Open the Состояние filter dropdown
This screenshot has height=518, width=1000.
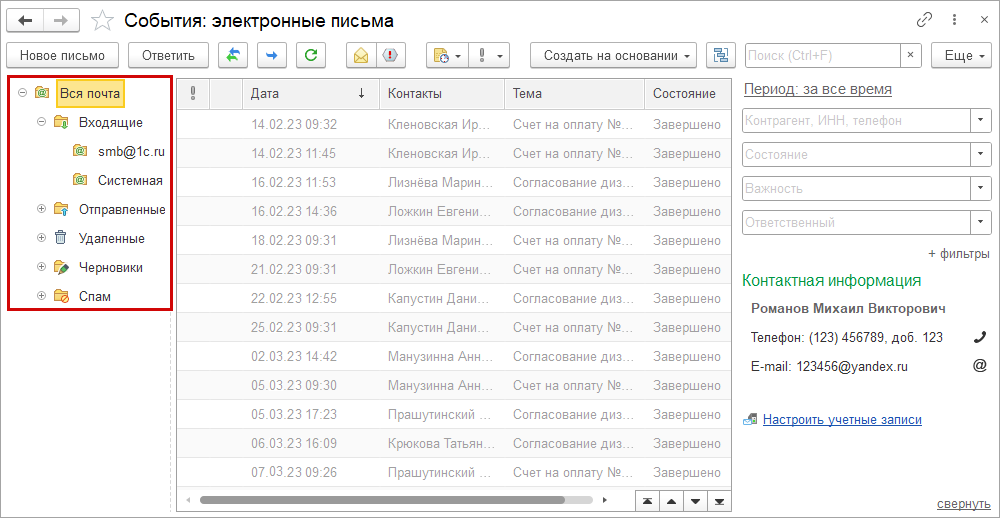[x=980, y=155]
